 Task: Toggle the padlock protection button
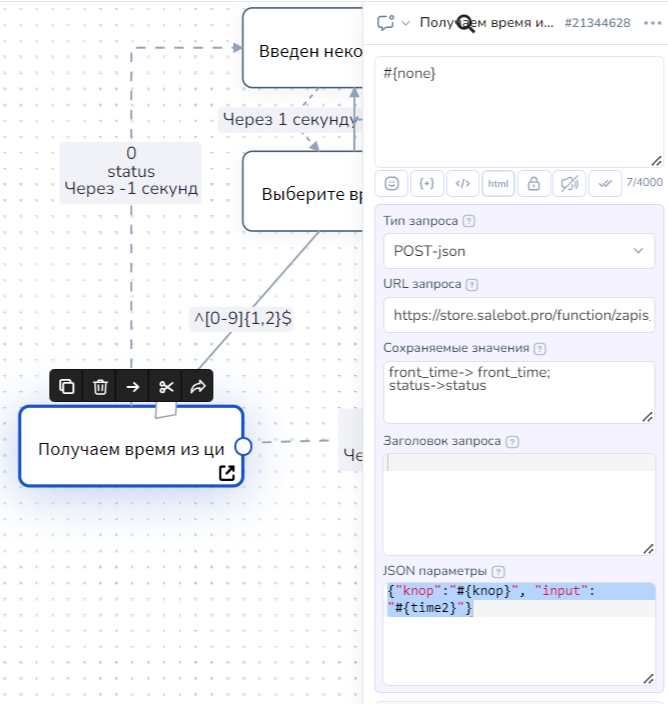point(533,183)
